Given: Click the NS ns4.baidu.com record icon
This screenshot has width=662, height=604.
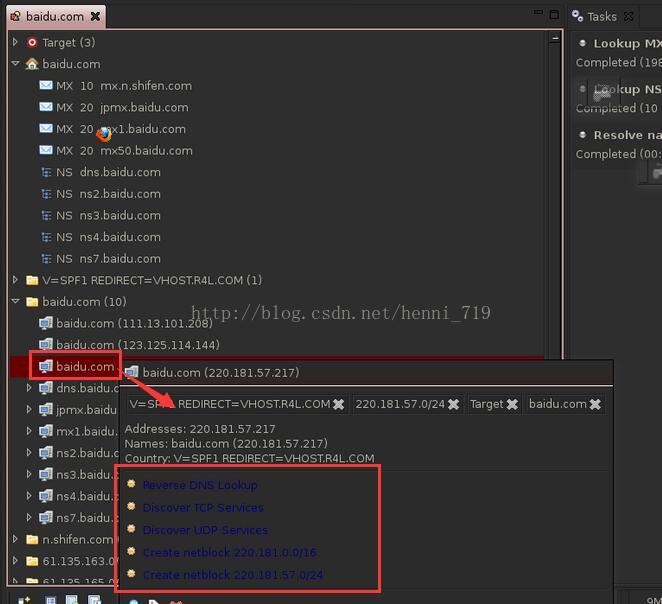Looking at the screenshot, I should 46,237.
